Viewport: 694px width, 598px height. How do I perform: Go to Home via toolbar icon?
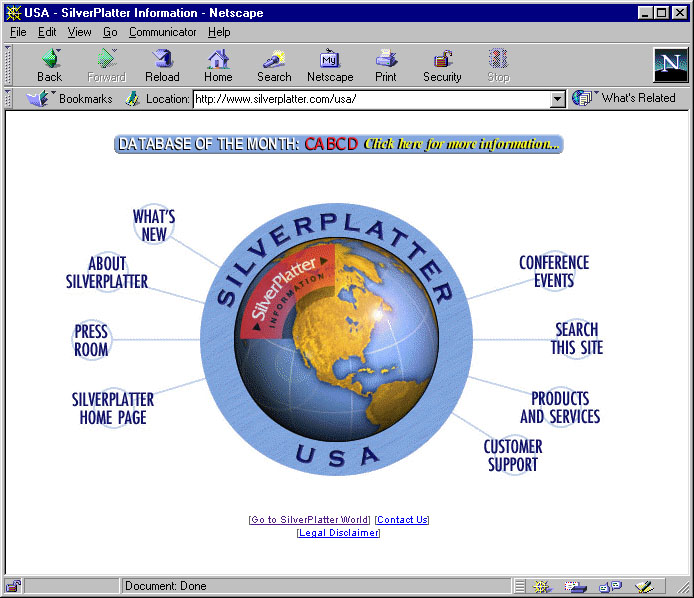[218, 64]
